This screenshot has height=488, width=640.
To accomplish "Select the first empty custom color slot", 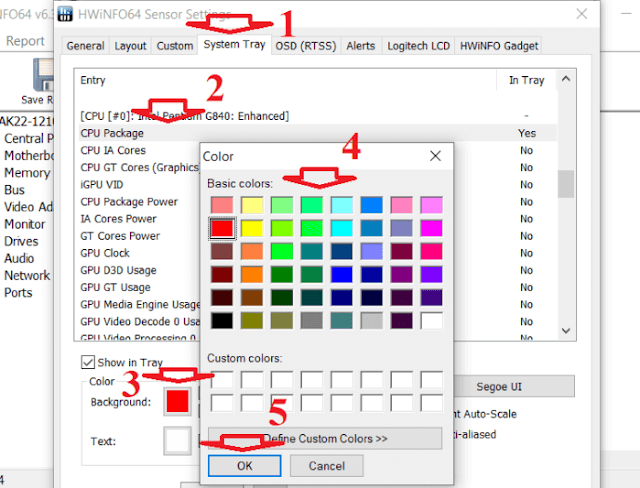I will point(222,379).
